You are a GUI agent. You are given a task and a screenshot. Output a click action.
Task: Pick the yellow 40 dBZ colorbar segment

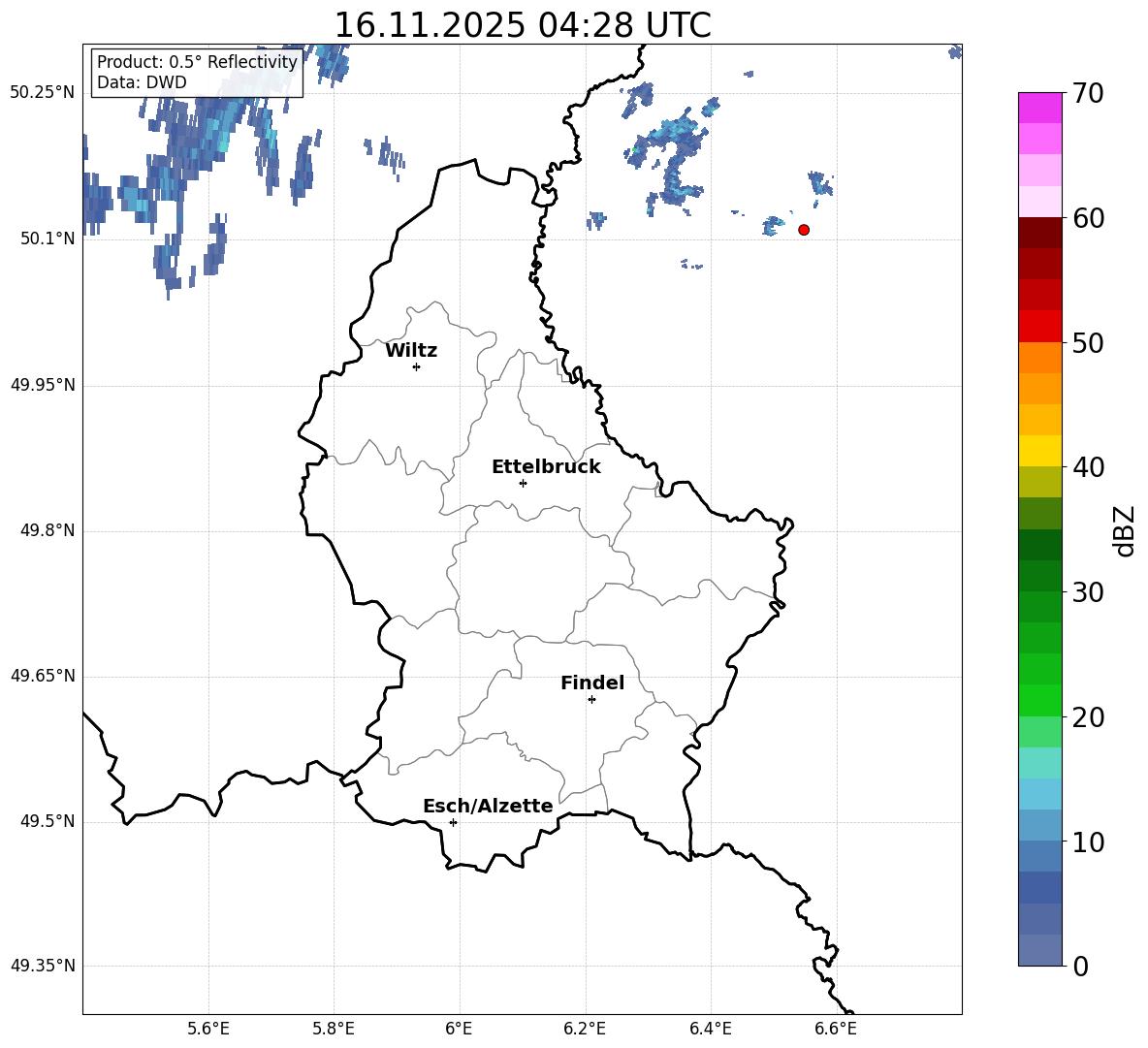click(x=1040, y=451)
